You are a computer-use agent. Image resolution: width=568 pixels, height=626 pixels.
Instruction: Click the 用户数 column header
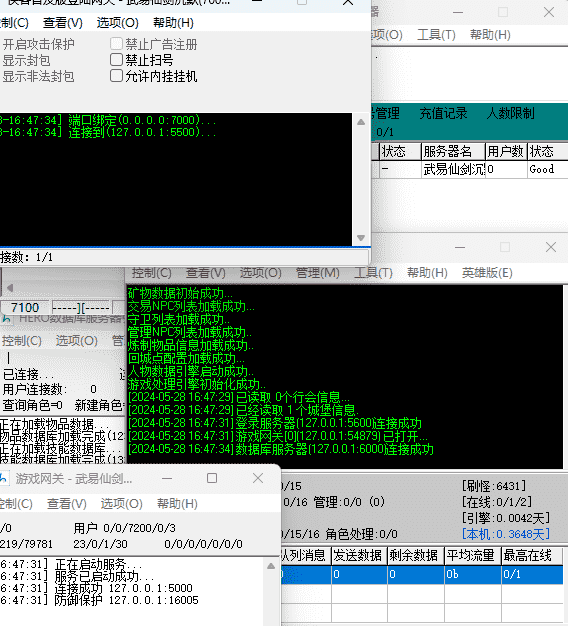(506, 151)
